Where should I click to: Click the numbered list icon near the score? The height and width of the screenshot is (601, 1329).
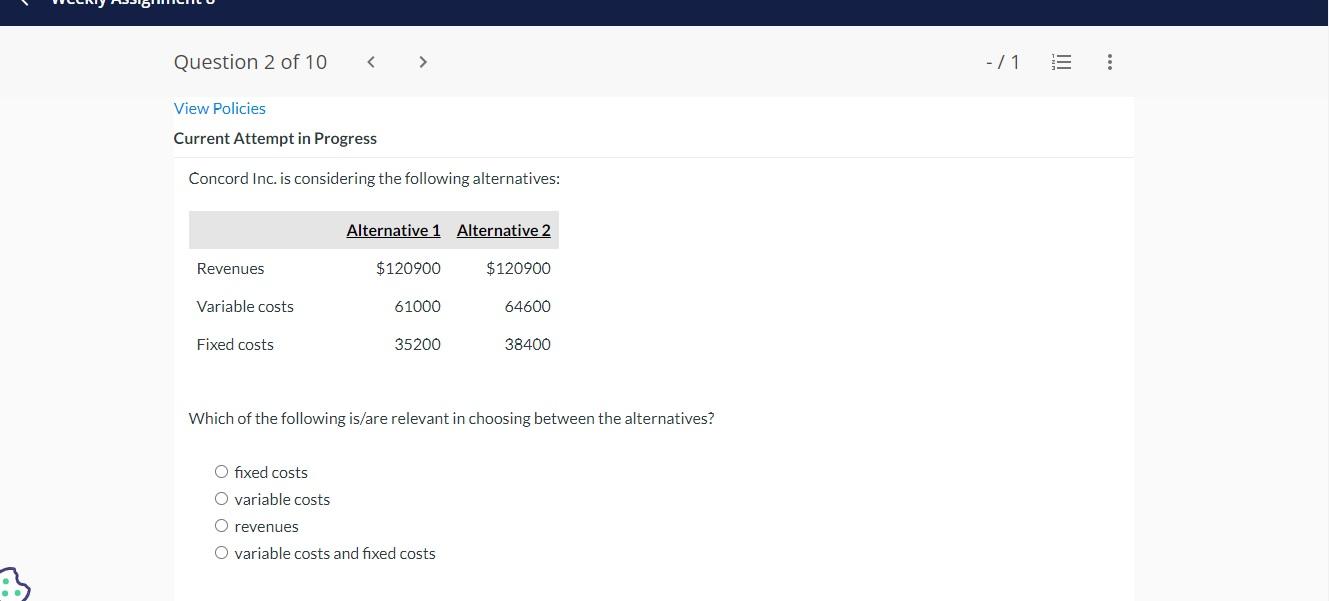pos(1060,61)
